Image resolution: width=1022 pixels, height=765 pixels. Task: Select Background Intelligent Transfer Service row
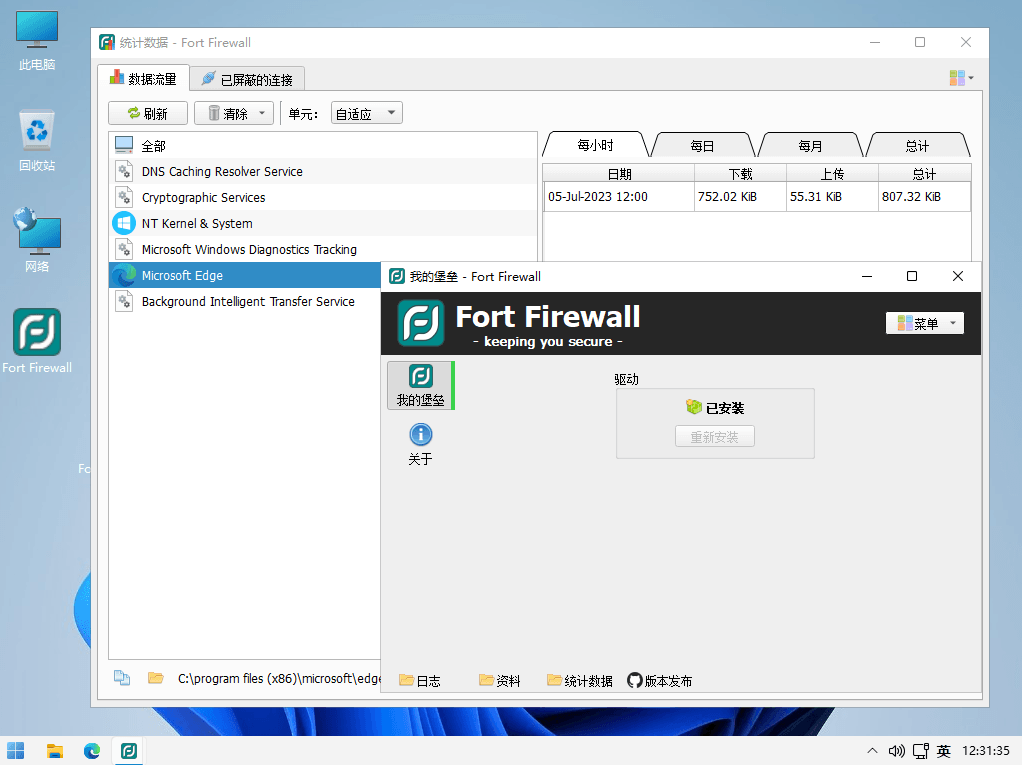245,302
